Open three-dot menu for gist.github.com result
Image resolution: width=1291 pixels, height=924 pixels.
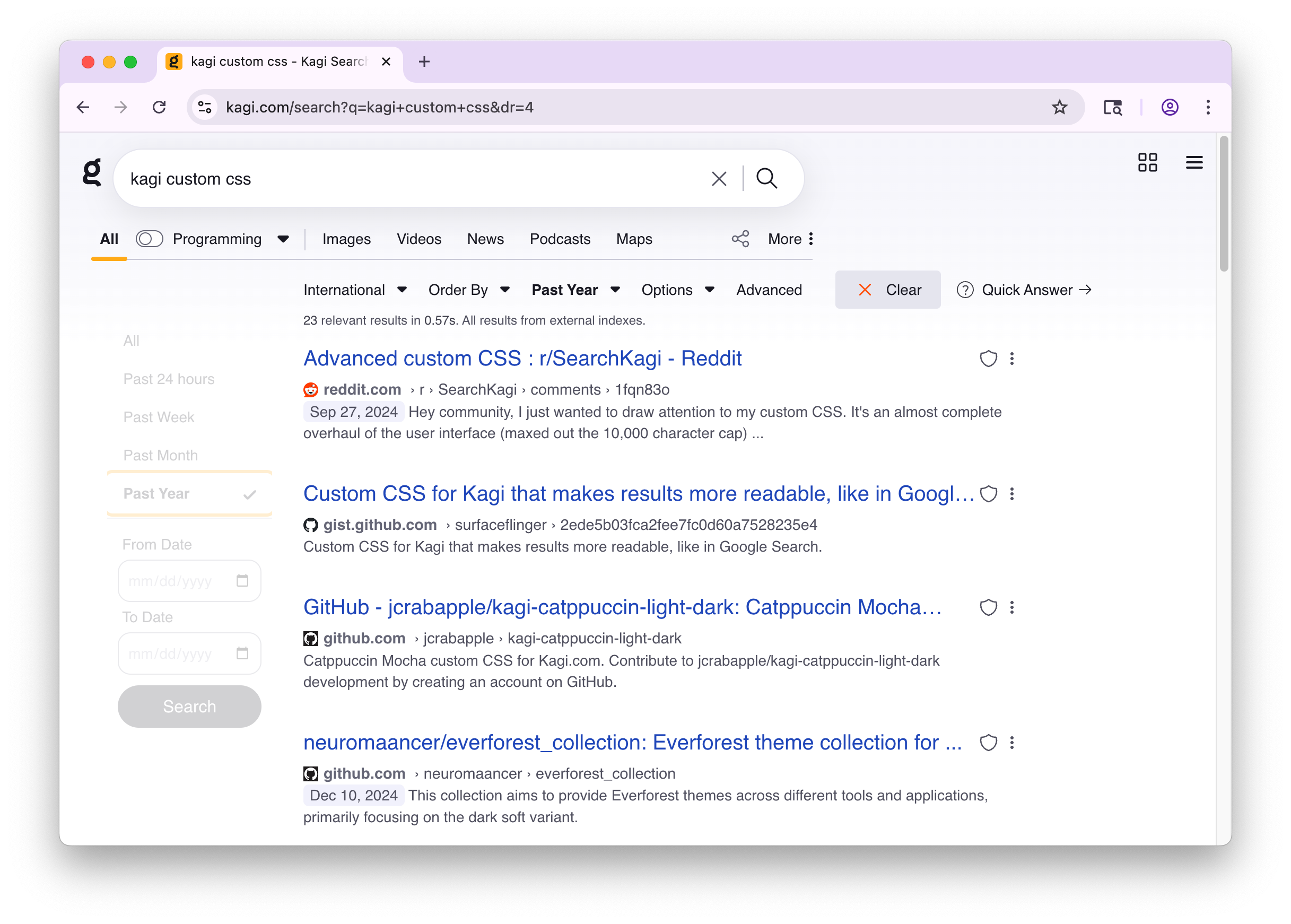click(1011, 494)
